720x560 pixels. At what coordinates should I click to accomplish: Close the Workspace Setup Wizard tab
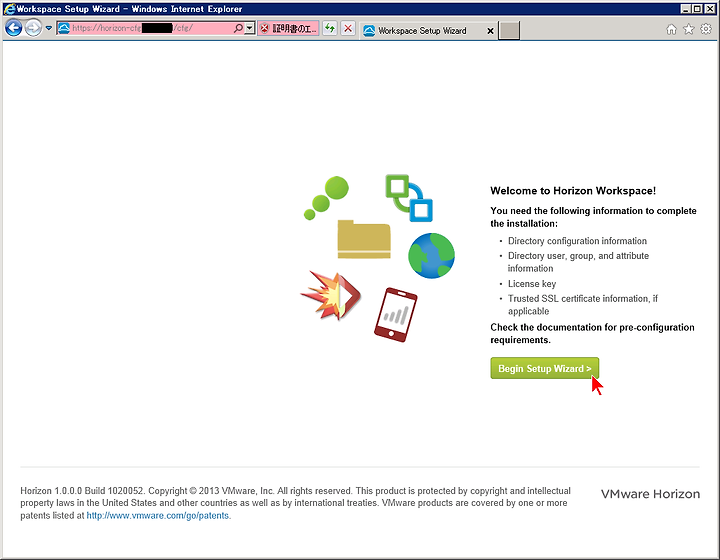[490, 31]
